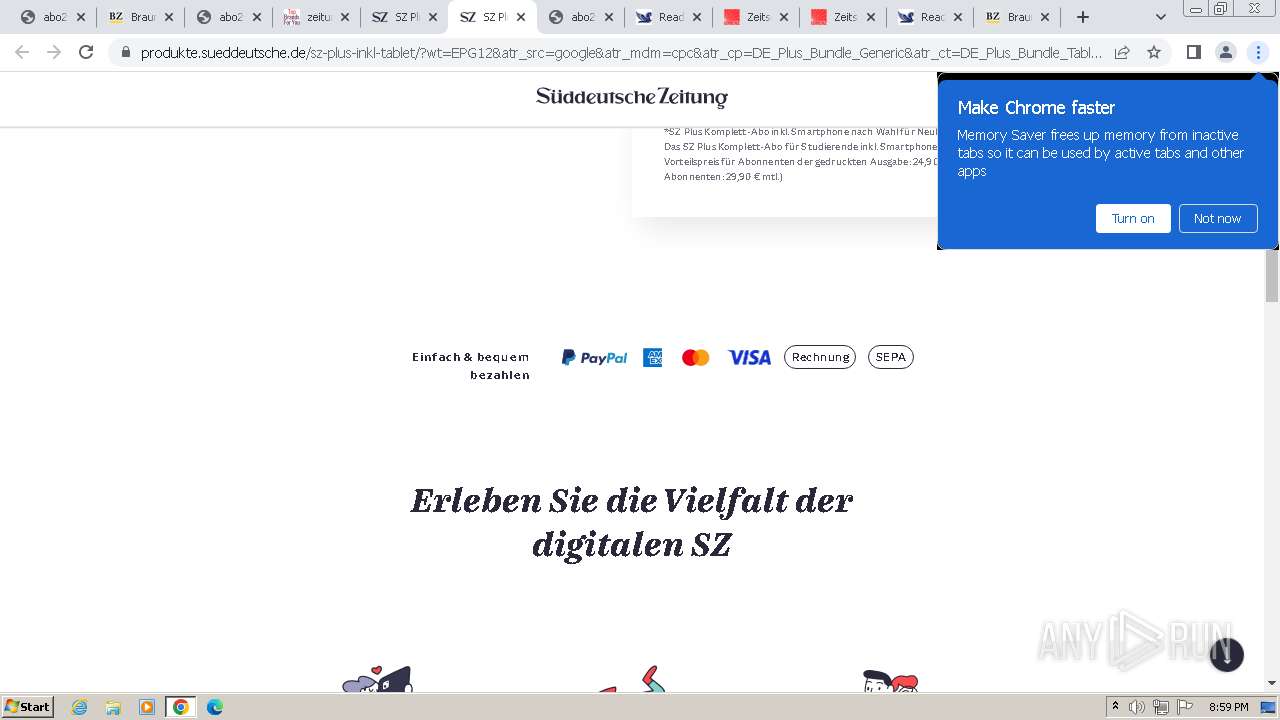This screenshot has width=1280, height=720.
Task: Open Internet Explorer from taskbar
Action: 80,707
